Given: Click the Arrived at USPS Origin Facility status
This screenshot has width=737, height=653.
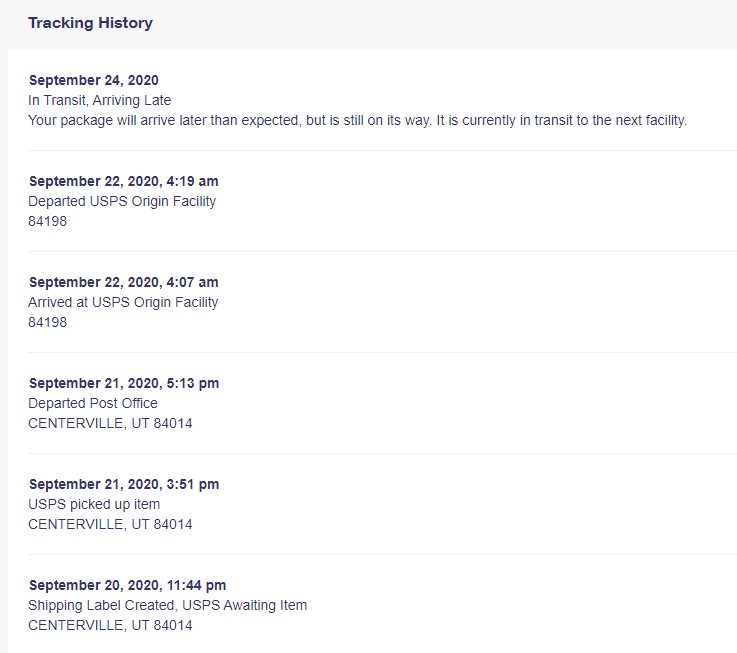Looking at the screenshot, I should point(123,302).
